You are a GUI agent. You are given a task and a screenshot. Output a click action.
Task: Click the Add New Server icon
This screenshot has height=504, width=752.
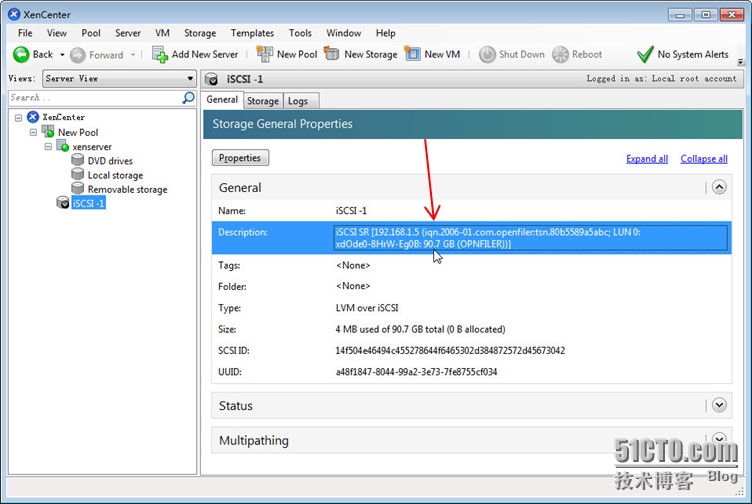[x=159, y=54]
